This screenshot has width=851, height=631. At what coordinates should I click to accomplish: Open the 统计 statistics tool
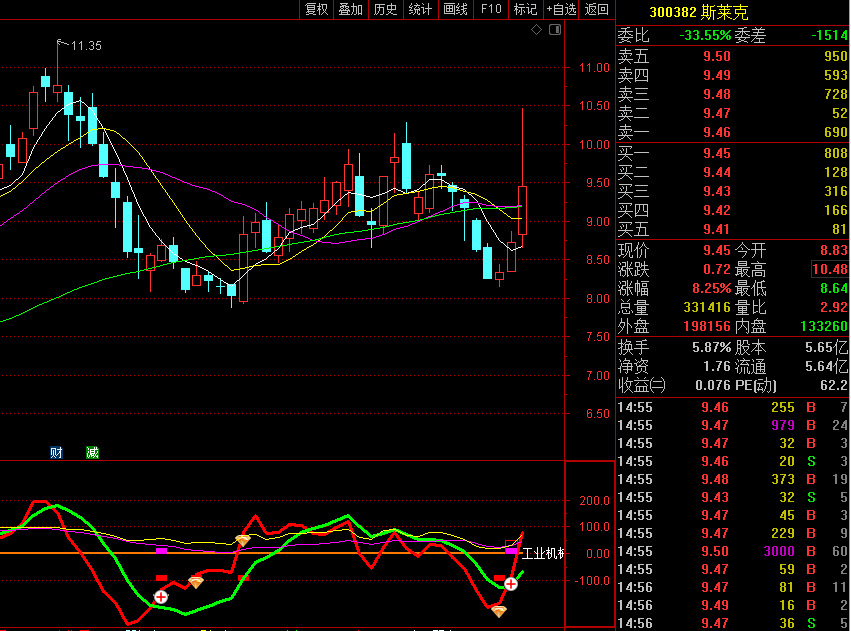coord(420,9)
